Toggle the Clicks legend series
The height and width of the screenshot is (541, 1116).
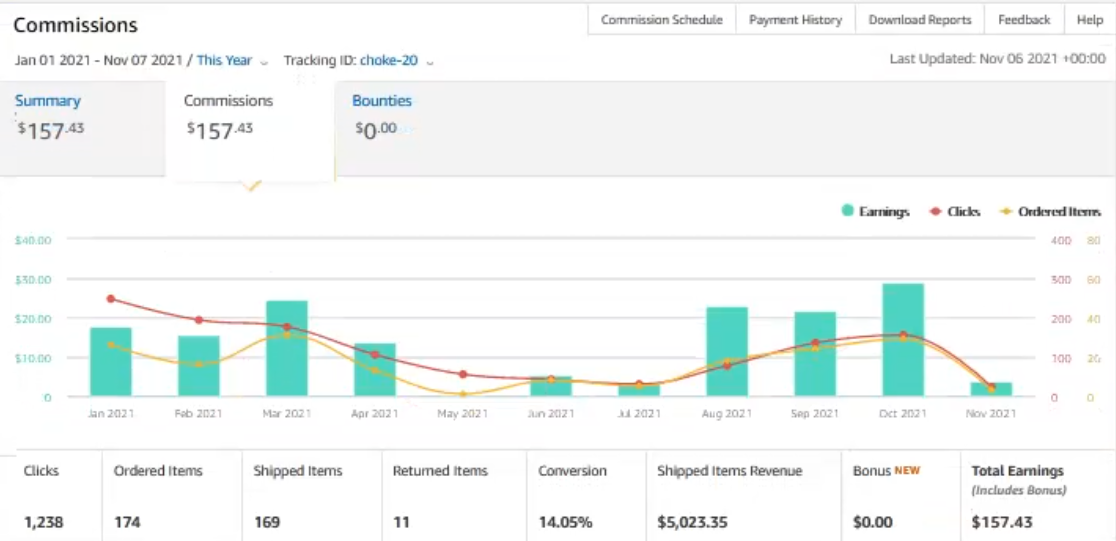955,212
